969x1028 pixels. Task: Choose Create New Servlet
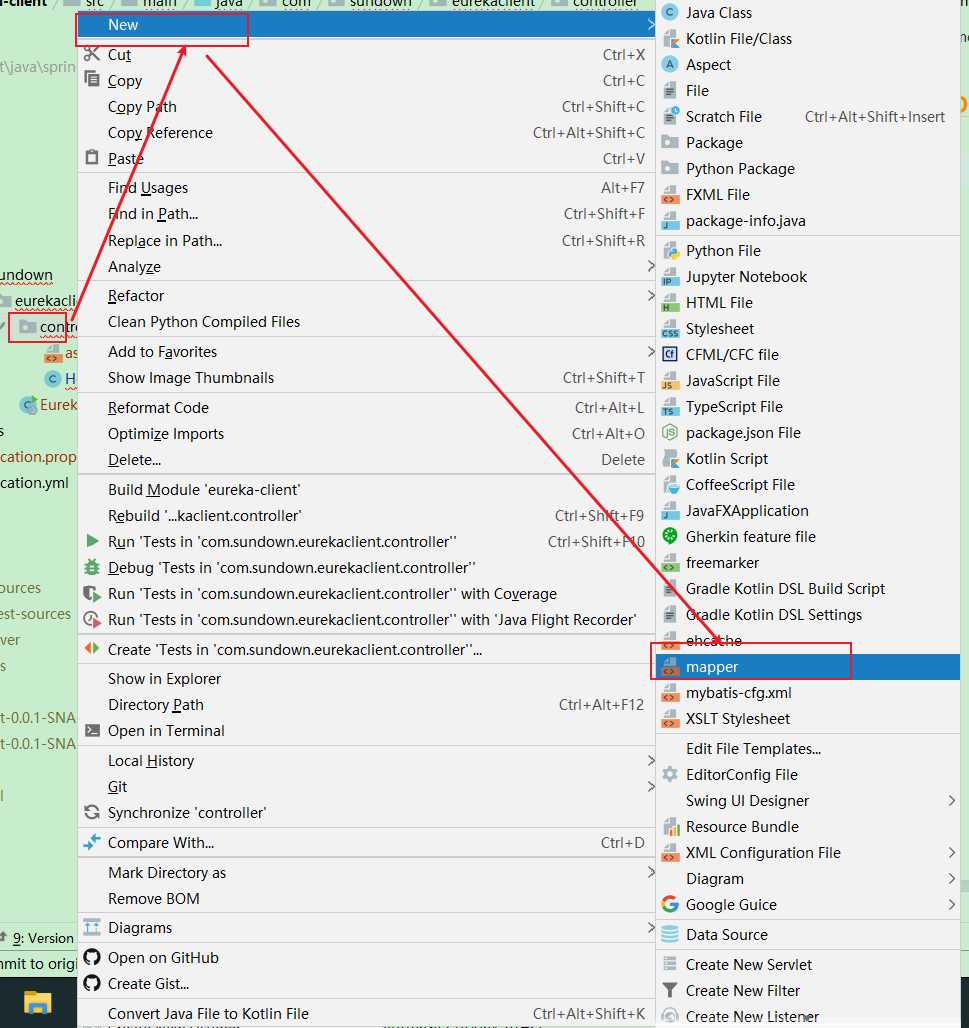[808, 964]
